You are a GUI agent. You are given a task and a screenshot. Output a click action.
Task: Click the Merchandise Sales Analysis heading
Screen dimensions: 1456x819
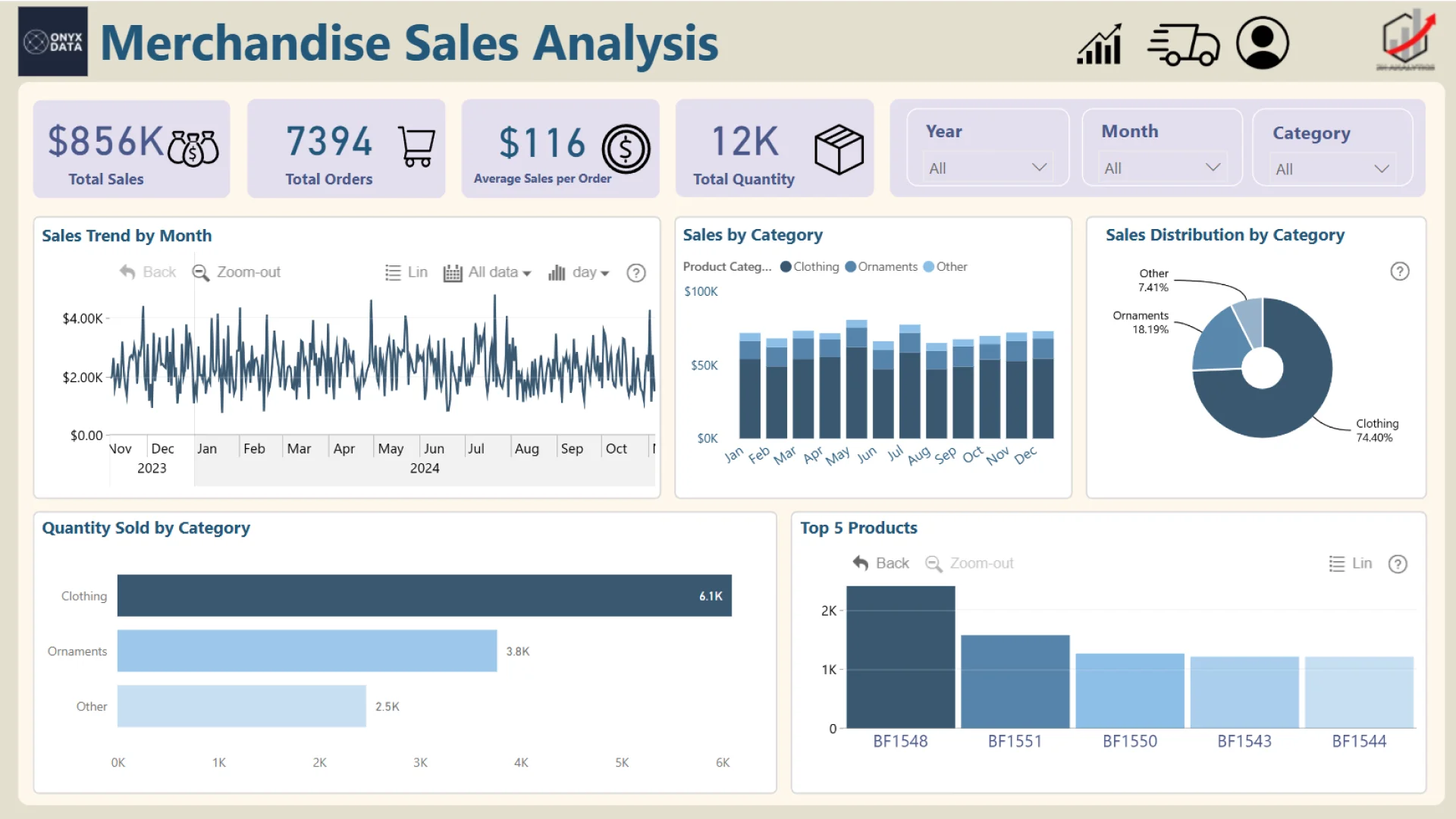409,43
